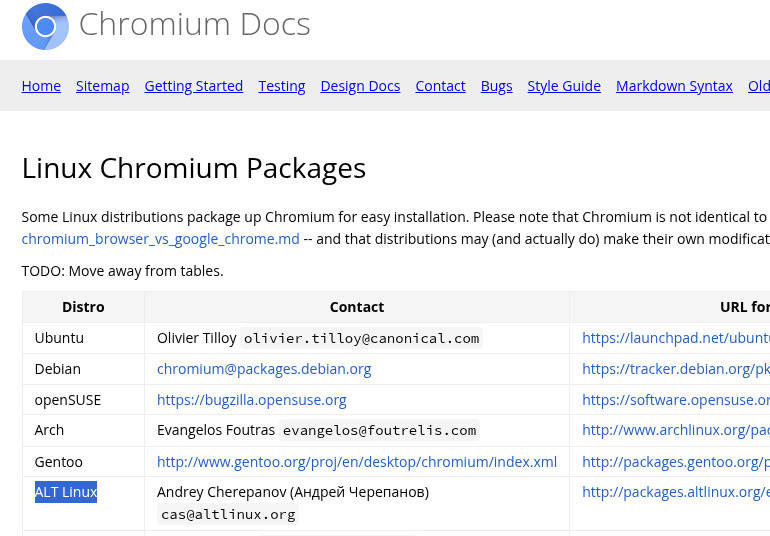Open the Home navigation link
This screenshot has height=536, width=770.
point(41,86)
